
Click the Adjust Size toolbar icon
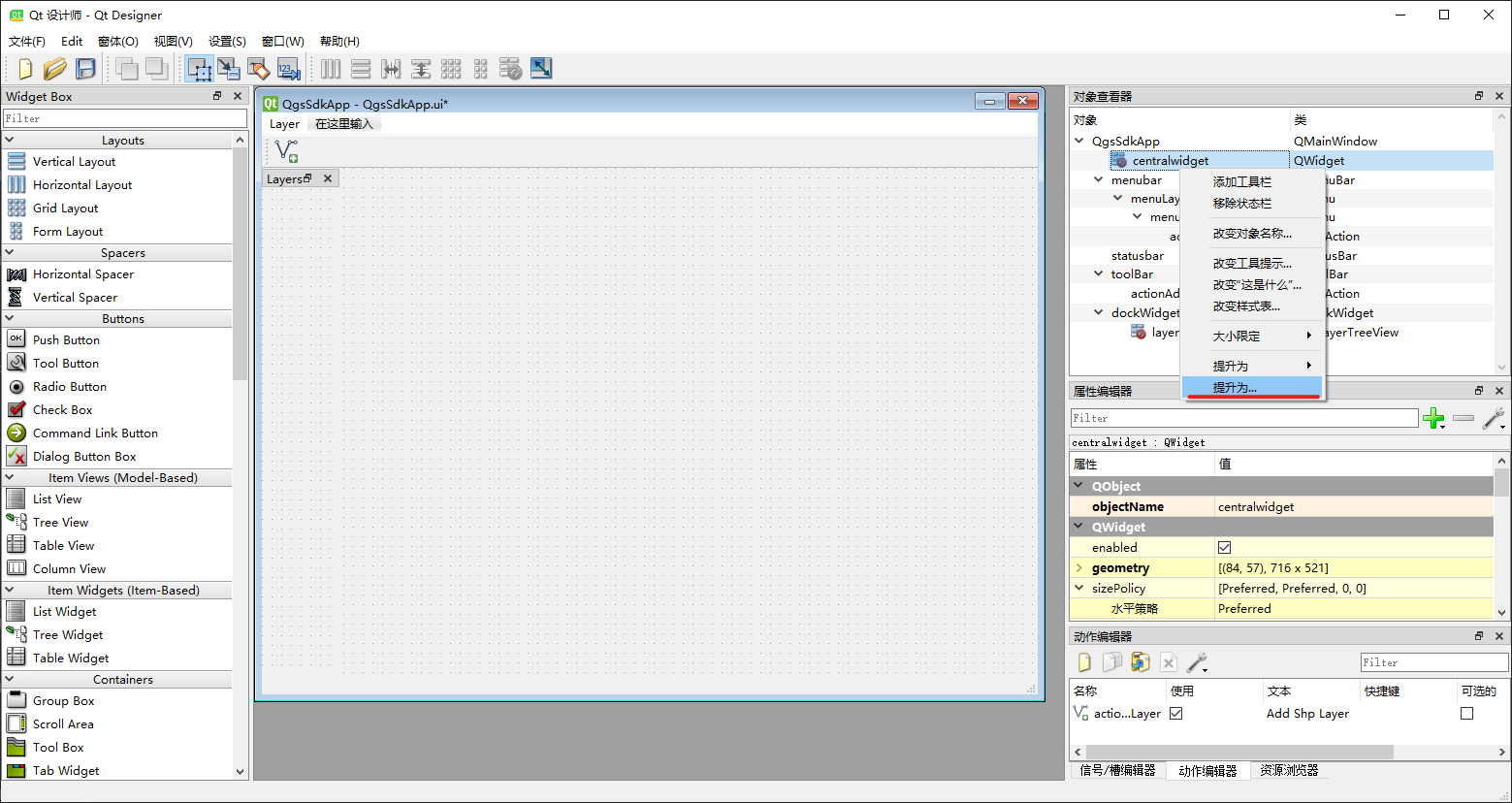pos(541,69)
